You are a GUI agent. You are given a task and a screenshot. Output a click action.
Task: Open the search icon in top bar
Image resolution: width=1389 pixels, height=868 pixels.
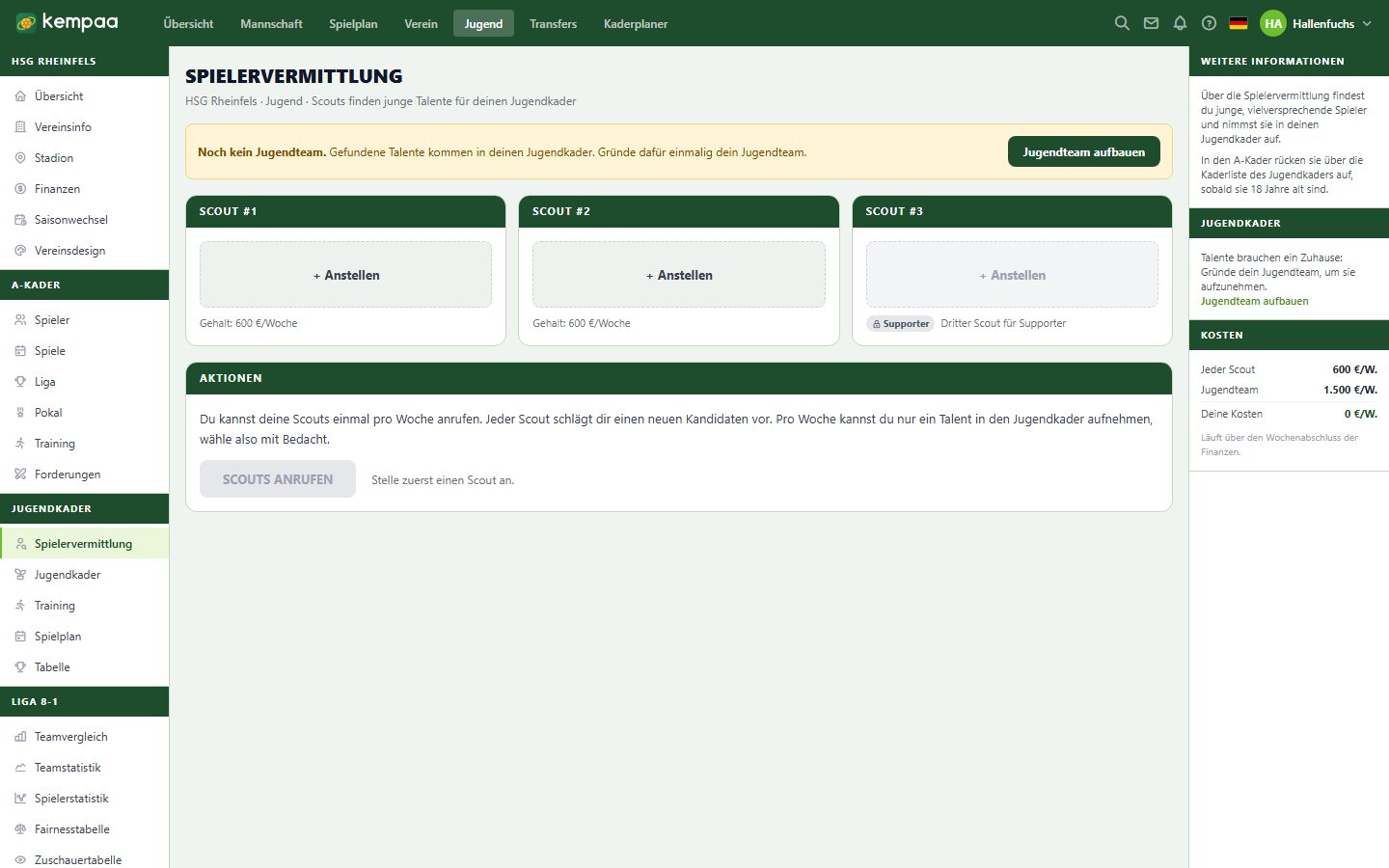click(x=1122, y=23)
